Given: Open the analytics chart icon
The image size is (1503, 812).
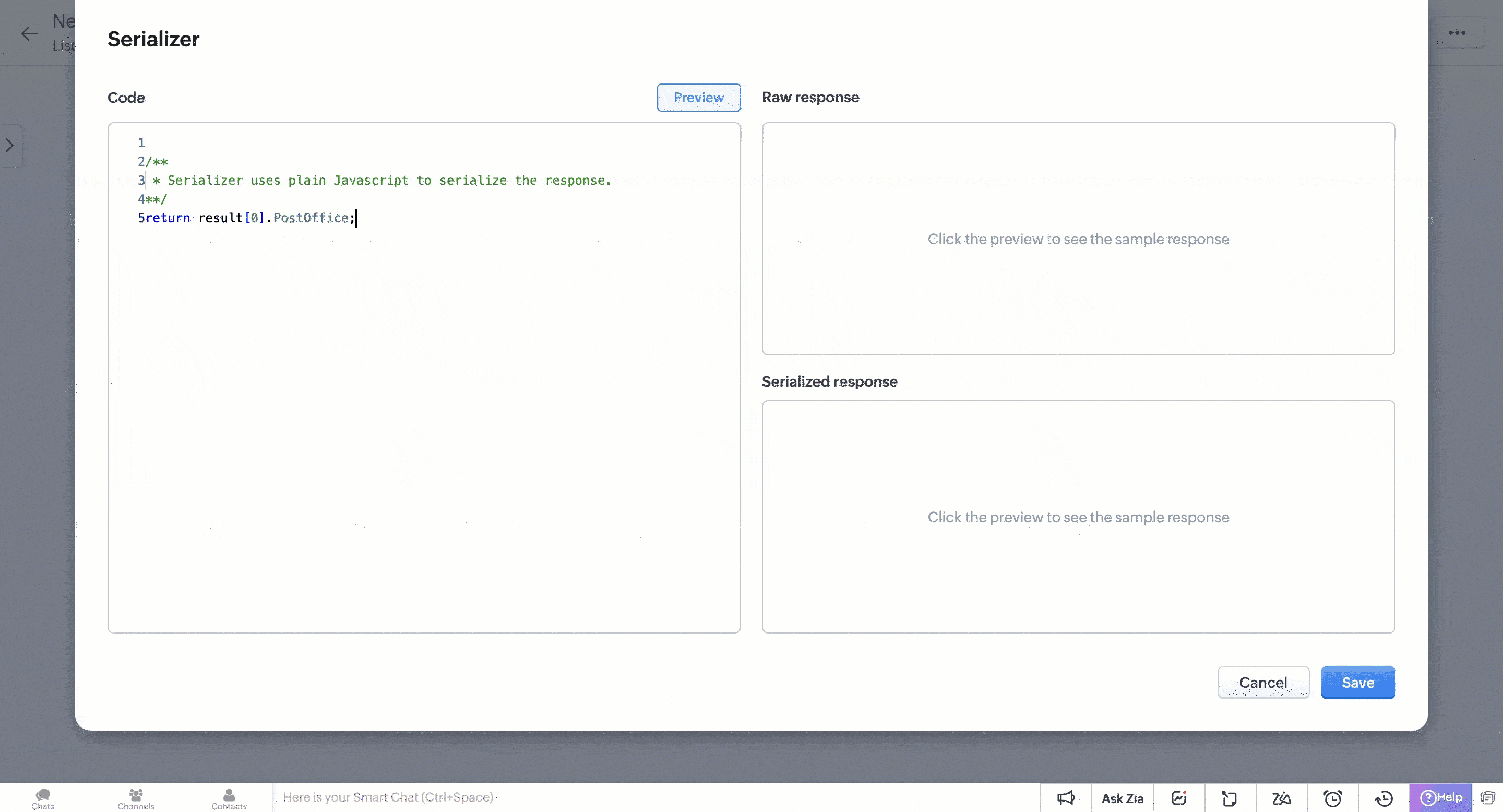Looking at the screenshot, I should [x=1178, y=797].
